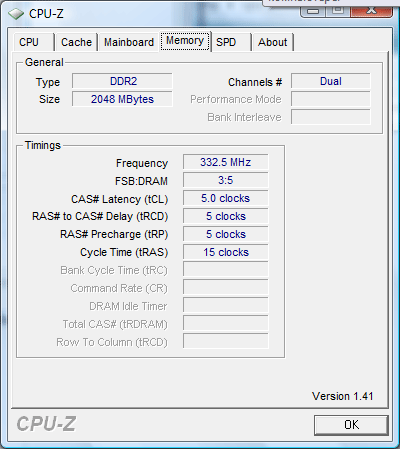Select the FSB:DRAM ratio field 3:5
The width and height of the screenshot is (400, 449).
226,180
